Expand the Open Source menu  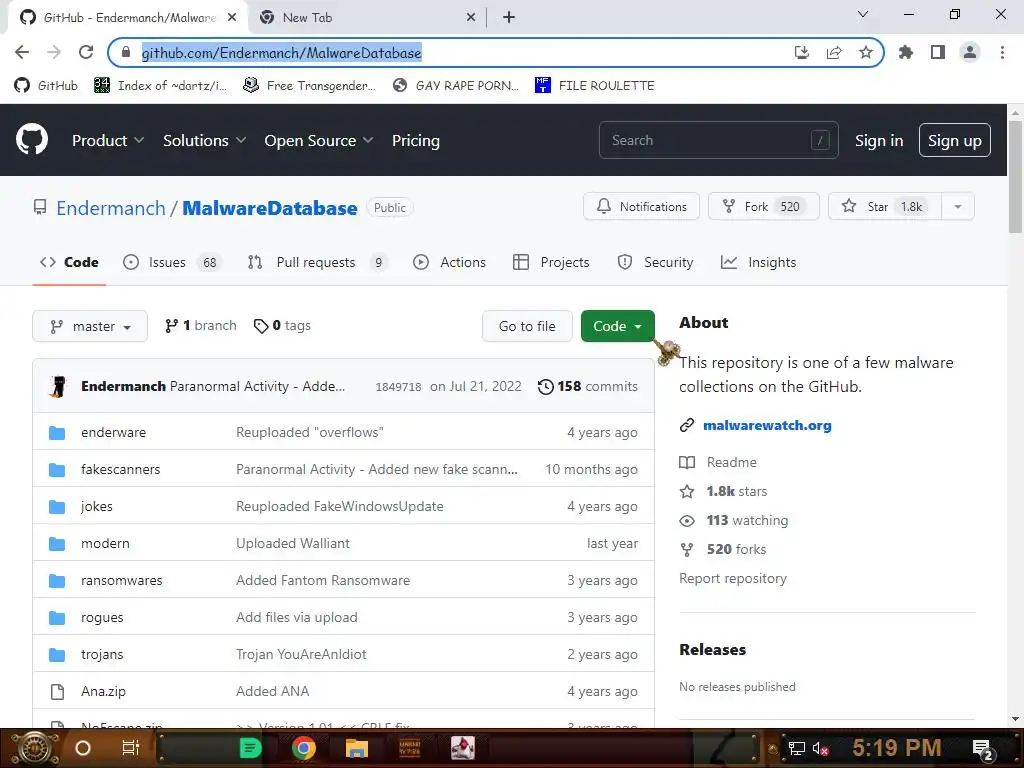point(319,140)
